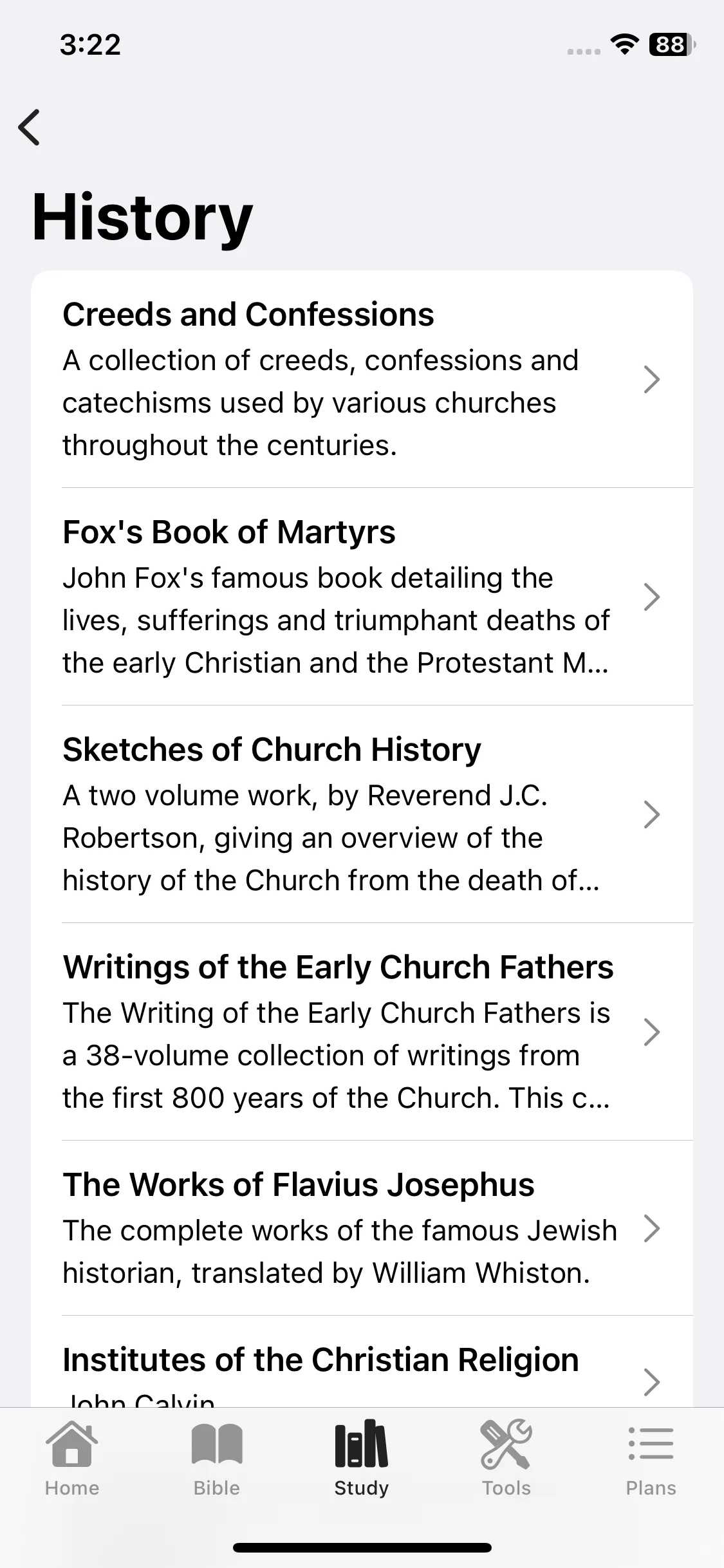Open the Tools wrench icon
Viewport: 724px width, 1568px height.
click(x=506, y=1444)
